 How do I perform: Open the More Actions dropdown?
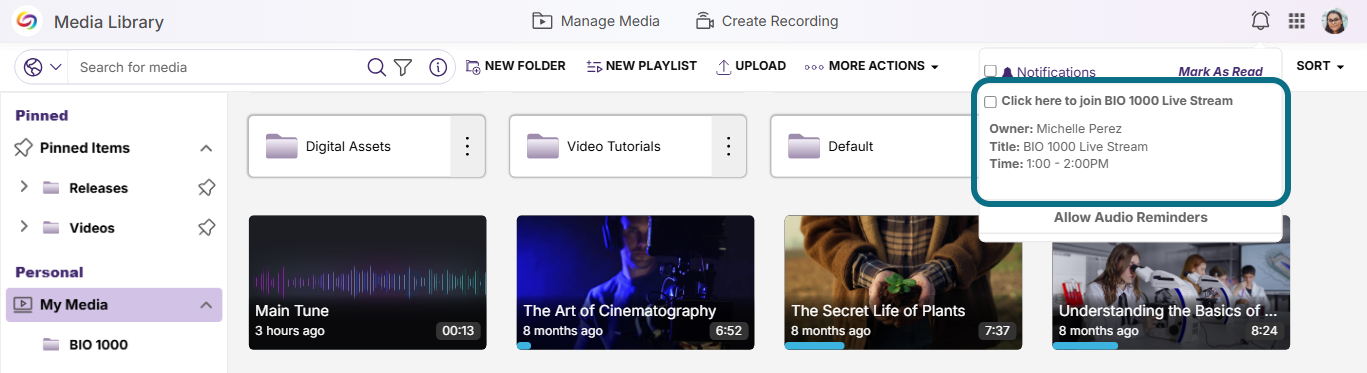[872, 66]
